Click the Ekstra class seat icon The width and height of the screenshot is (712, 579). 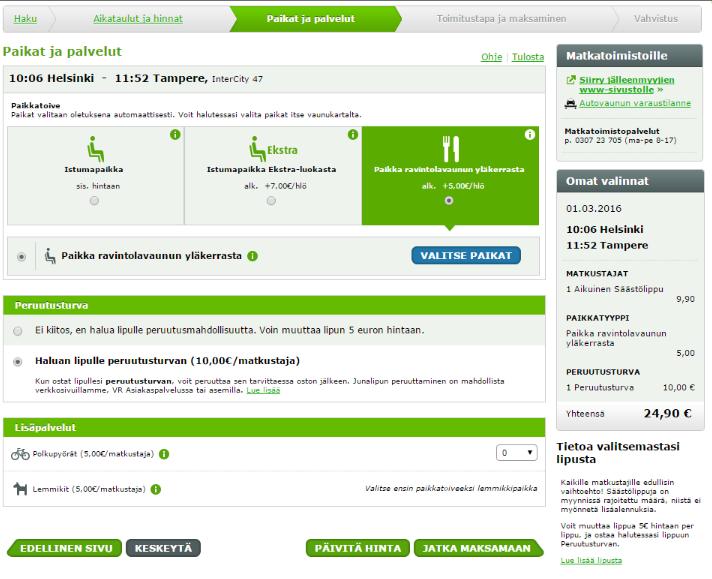click(x=257, y=149)
